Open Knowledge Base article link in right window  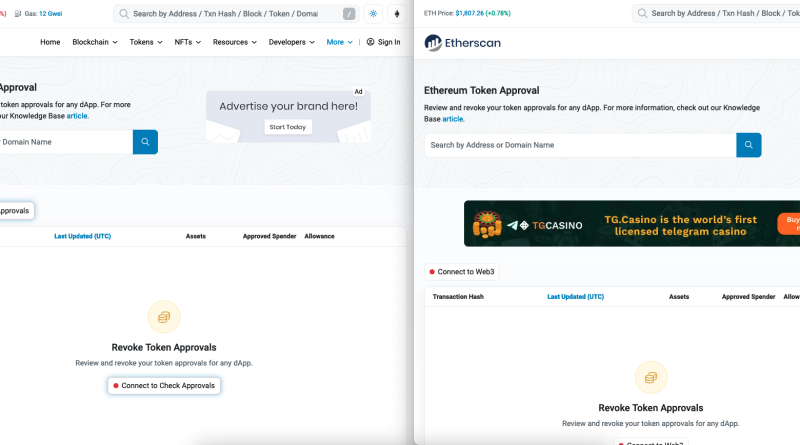click(x=453, y=119)
